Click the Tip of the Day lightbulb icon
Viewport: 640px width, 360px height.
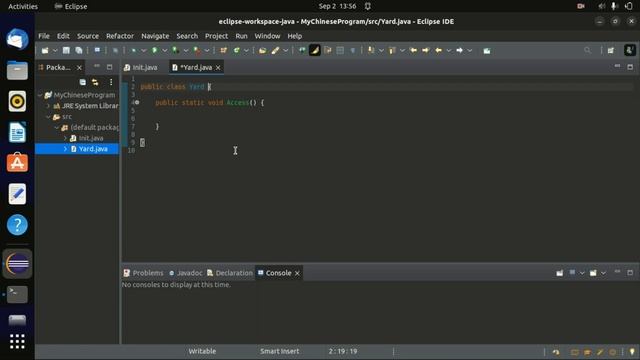coord(632,351)
